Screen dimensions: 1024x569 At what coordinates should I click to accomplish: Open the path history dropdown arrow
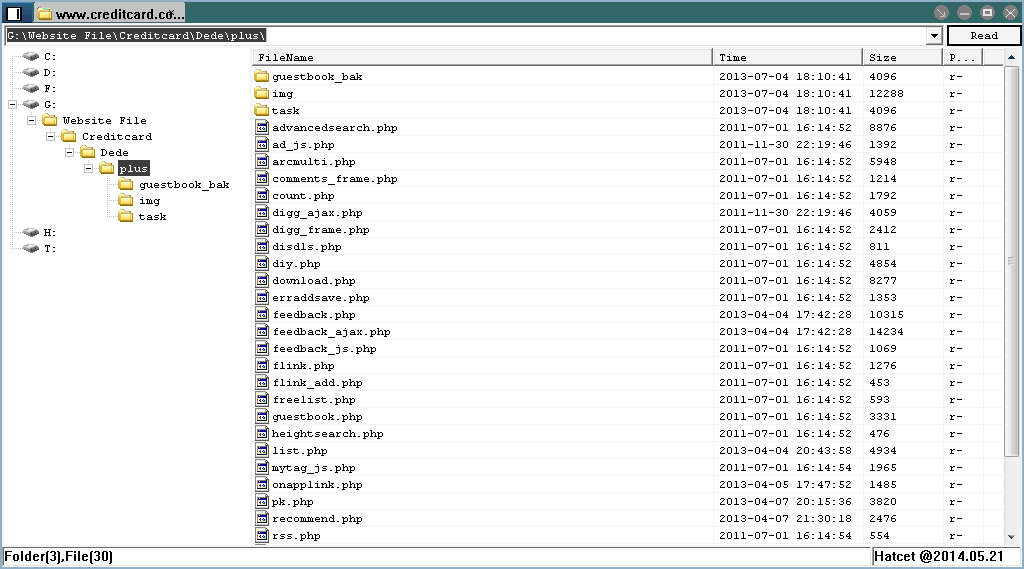935,36
